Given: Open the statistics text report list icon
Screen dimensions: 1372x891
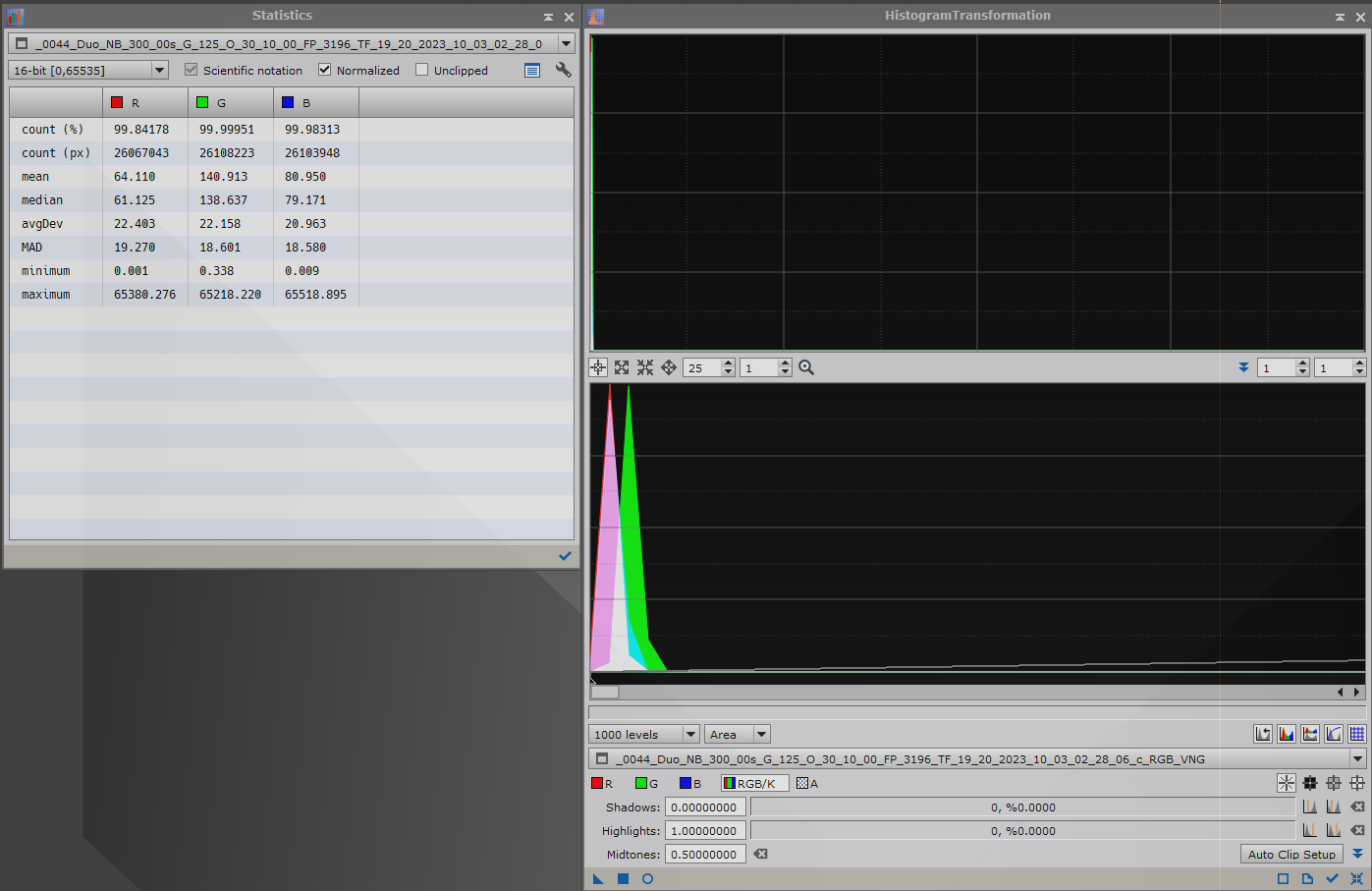Looking at the screenshot, I should pos(532,70).
